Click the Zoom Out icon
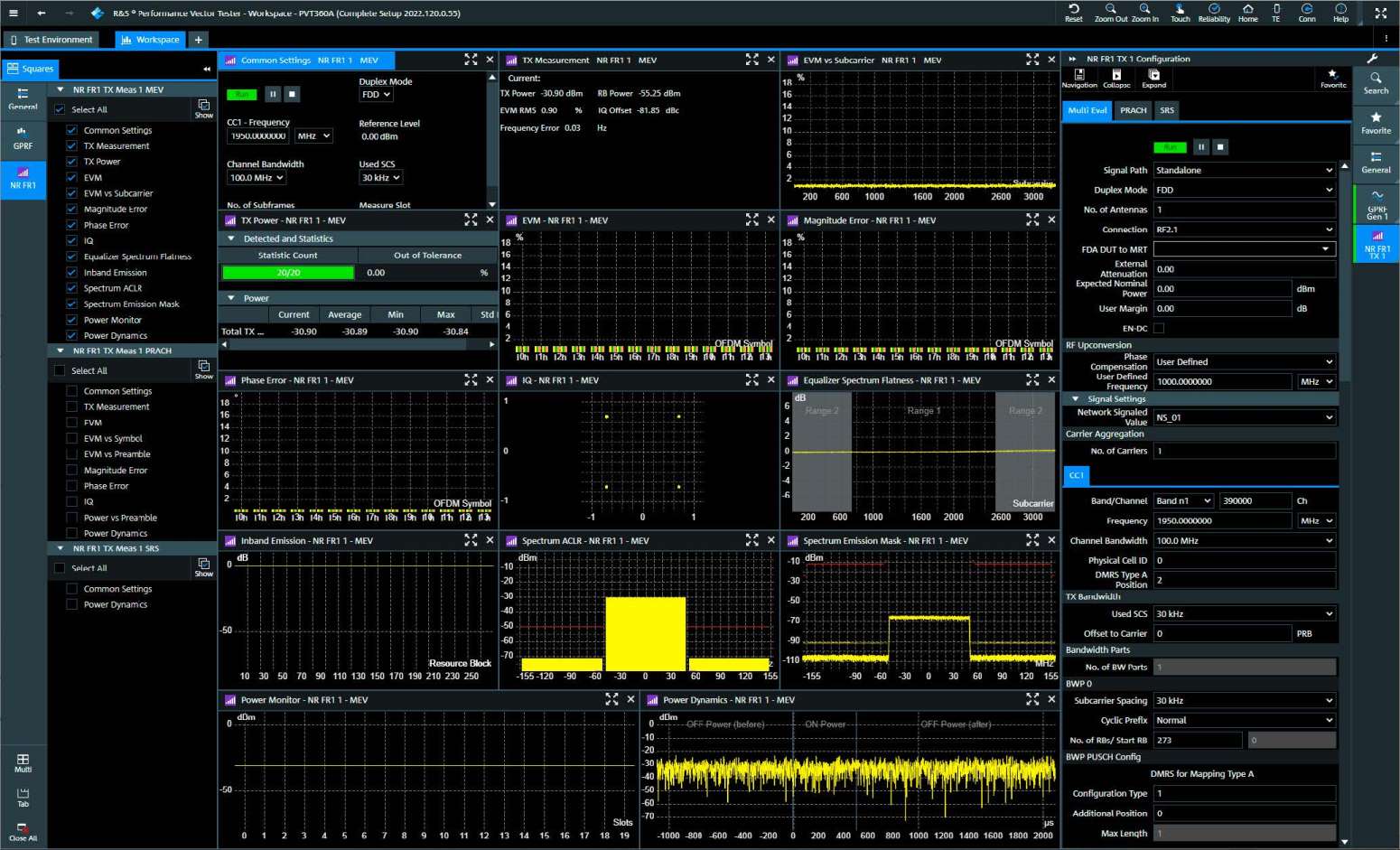Image resolution: width=1400 pixels, height=850 pixels. 1110,12
